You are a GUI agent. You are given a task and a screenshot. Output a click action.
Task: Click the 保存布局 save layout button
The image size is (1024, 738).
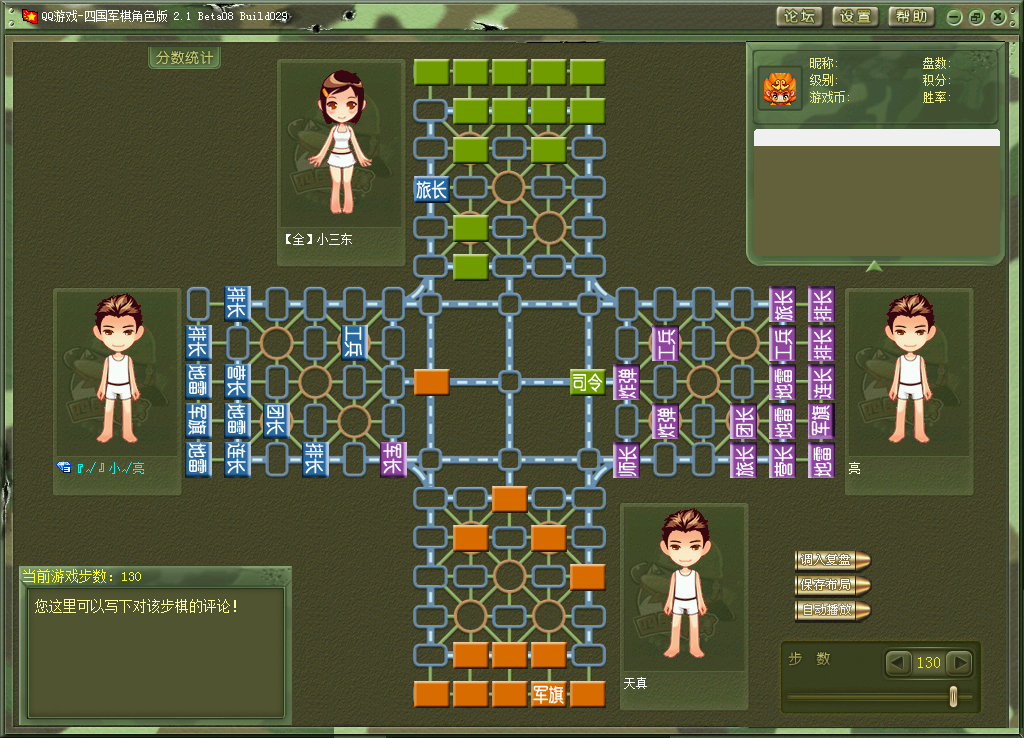(832, 585)
